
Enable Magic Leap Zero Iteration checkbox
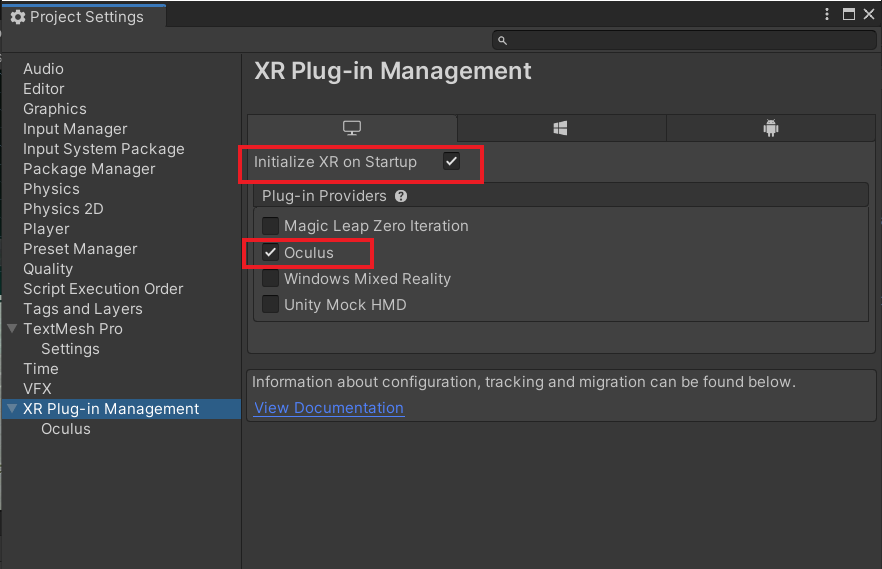tap(270, 225)
